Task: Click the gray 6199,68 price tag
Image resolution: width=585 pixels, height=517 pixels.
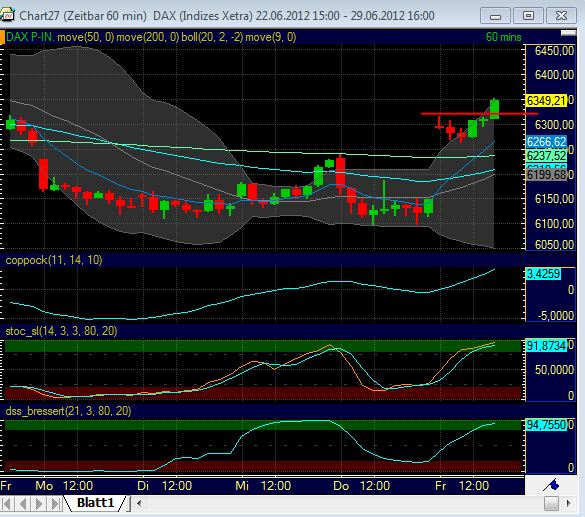Action: pyautogui.click(x=546, y=175)
